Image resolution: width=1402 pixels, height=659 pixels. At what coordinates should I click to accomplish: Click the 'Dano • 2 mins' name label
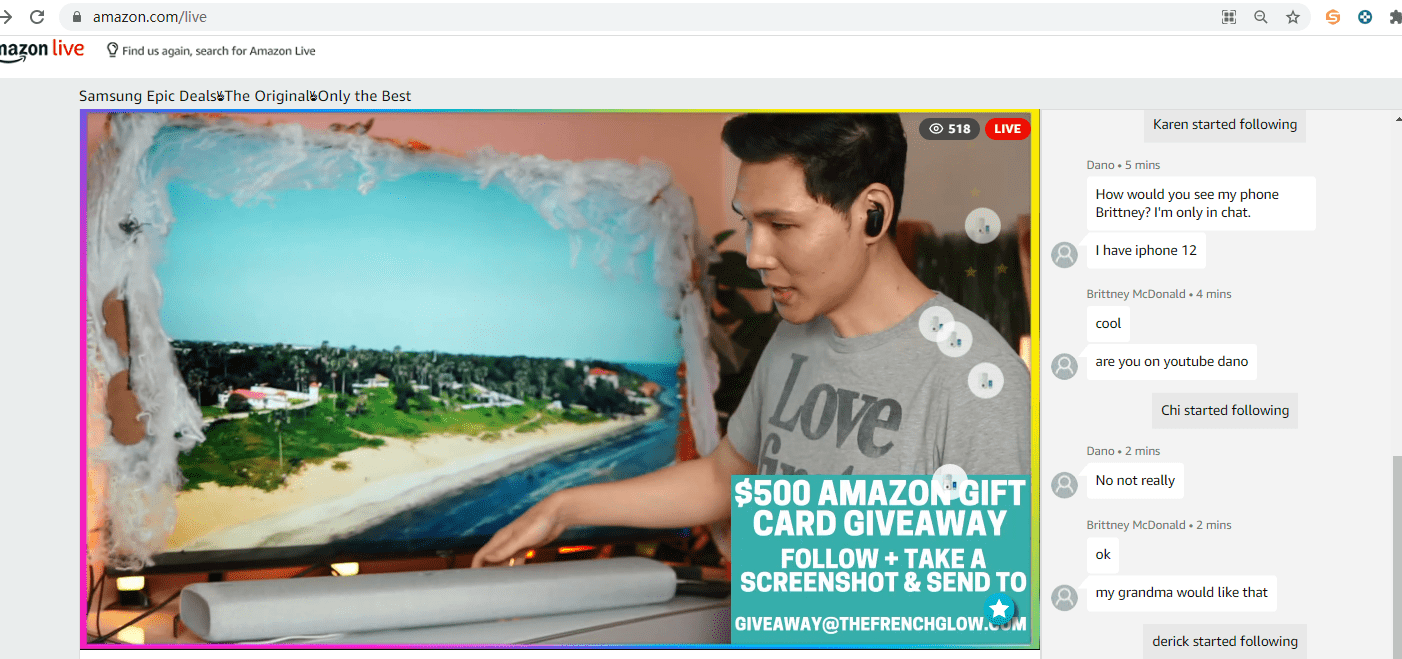(1123, 451)
